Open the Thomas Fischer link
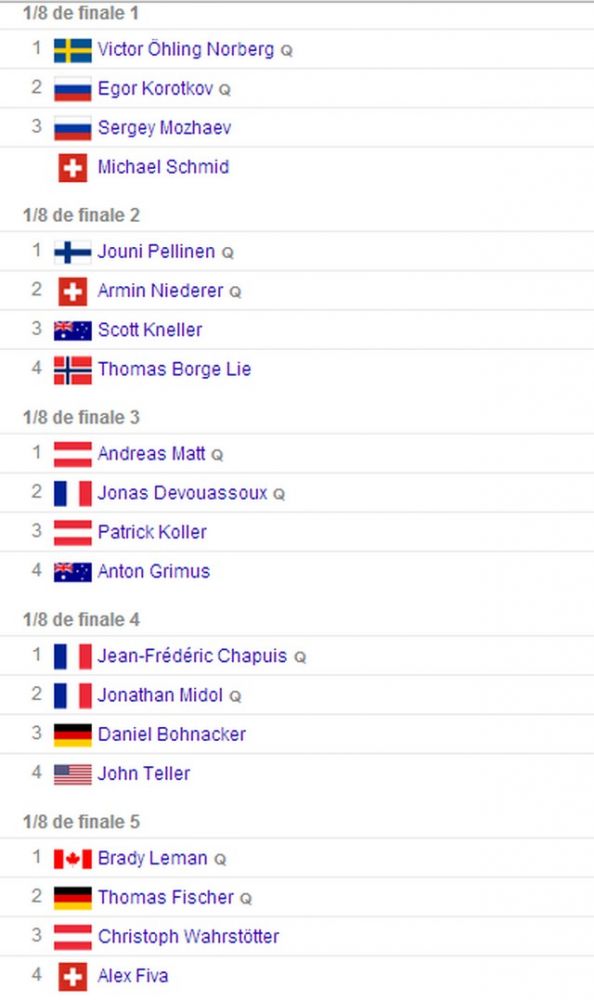 coord(166,897)
